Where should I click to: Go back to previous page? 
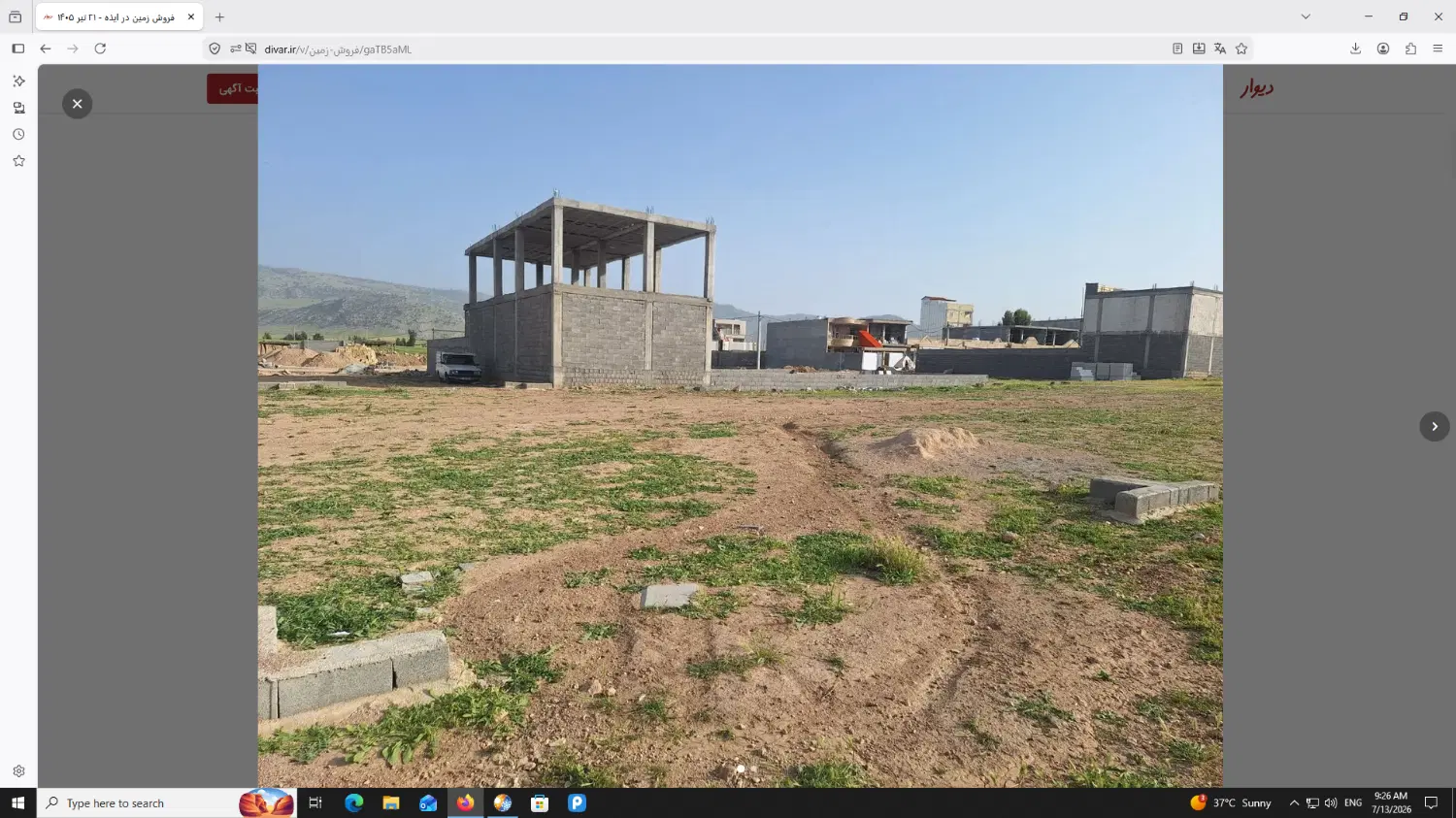pyautogui.click(x=46, y=49)
